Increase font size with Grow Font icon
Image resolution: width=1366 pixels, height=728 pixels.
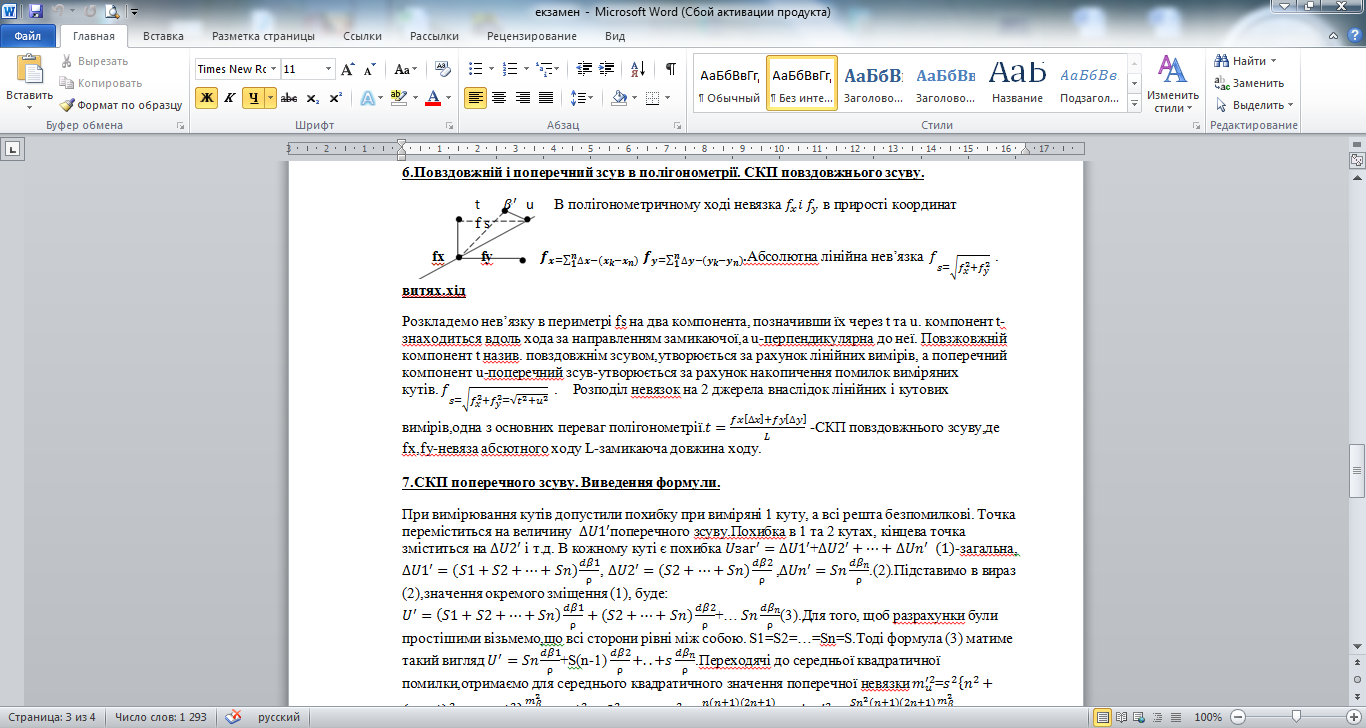(347, 69)
